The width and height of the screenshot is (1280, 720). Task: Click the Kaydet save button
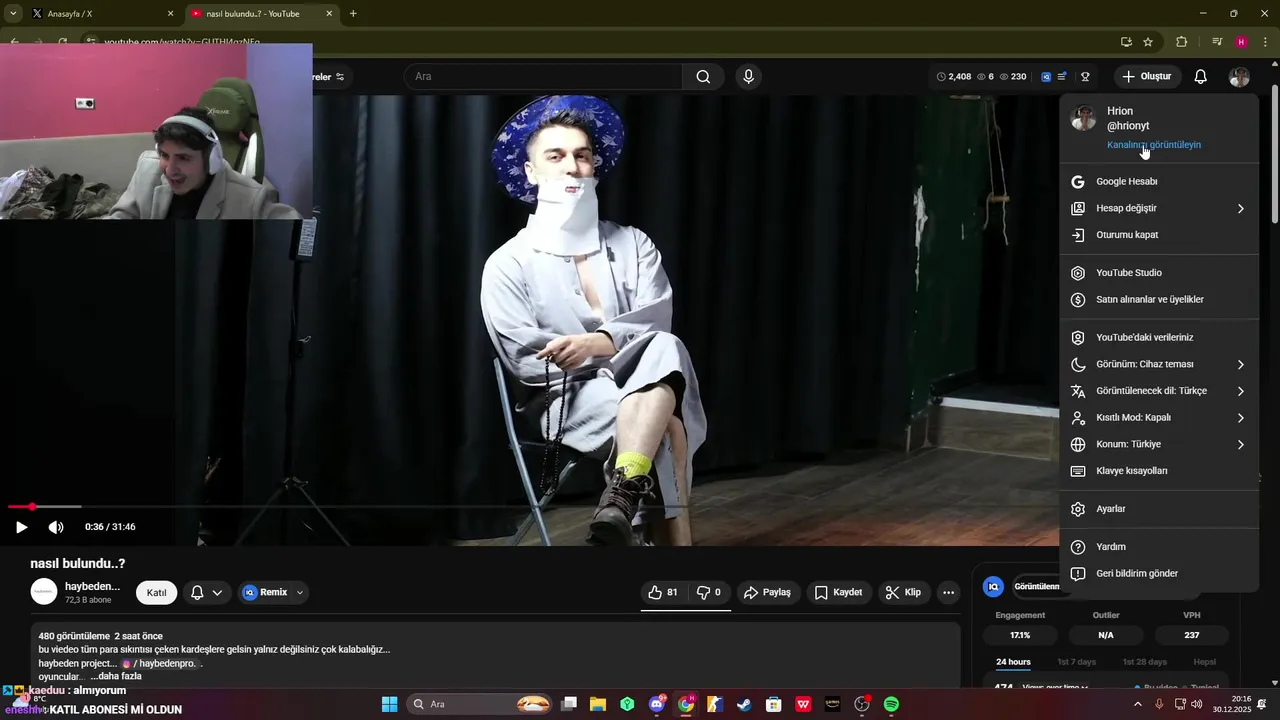click(838, 593)
